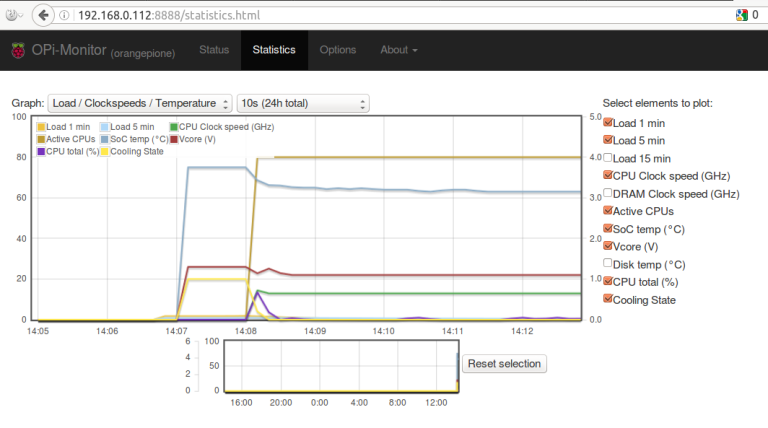The image size is (768, 428).
Task: Click Vcore (V) legend red swatch
Action: 173,139
